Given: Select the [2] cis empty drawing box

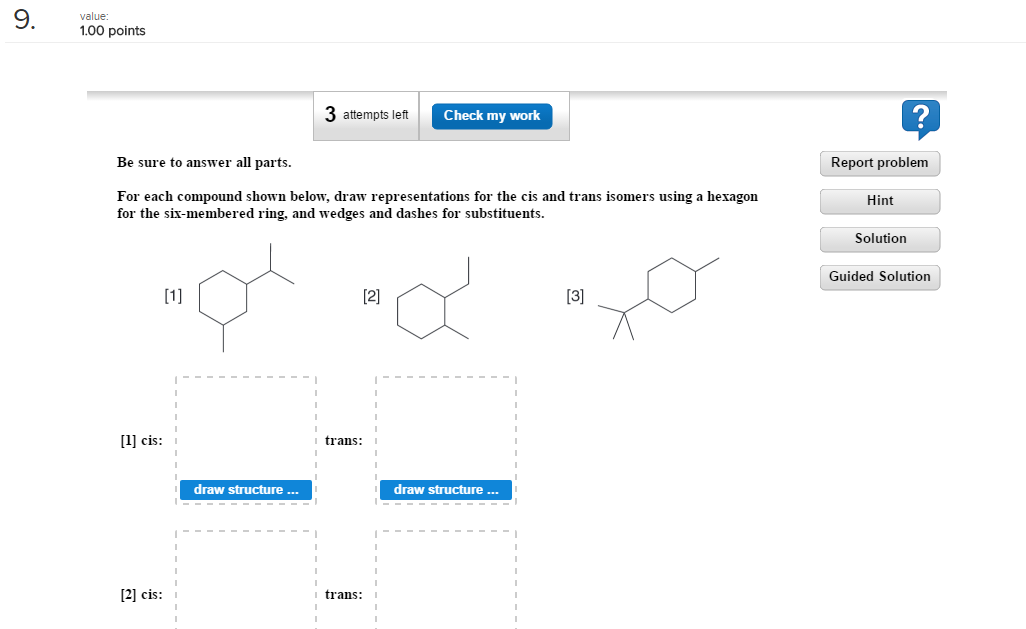Looking at the screenshot, I should click(x=245, y=585).
